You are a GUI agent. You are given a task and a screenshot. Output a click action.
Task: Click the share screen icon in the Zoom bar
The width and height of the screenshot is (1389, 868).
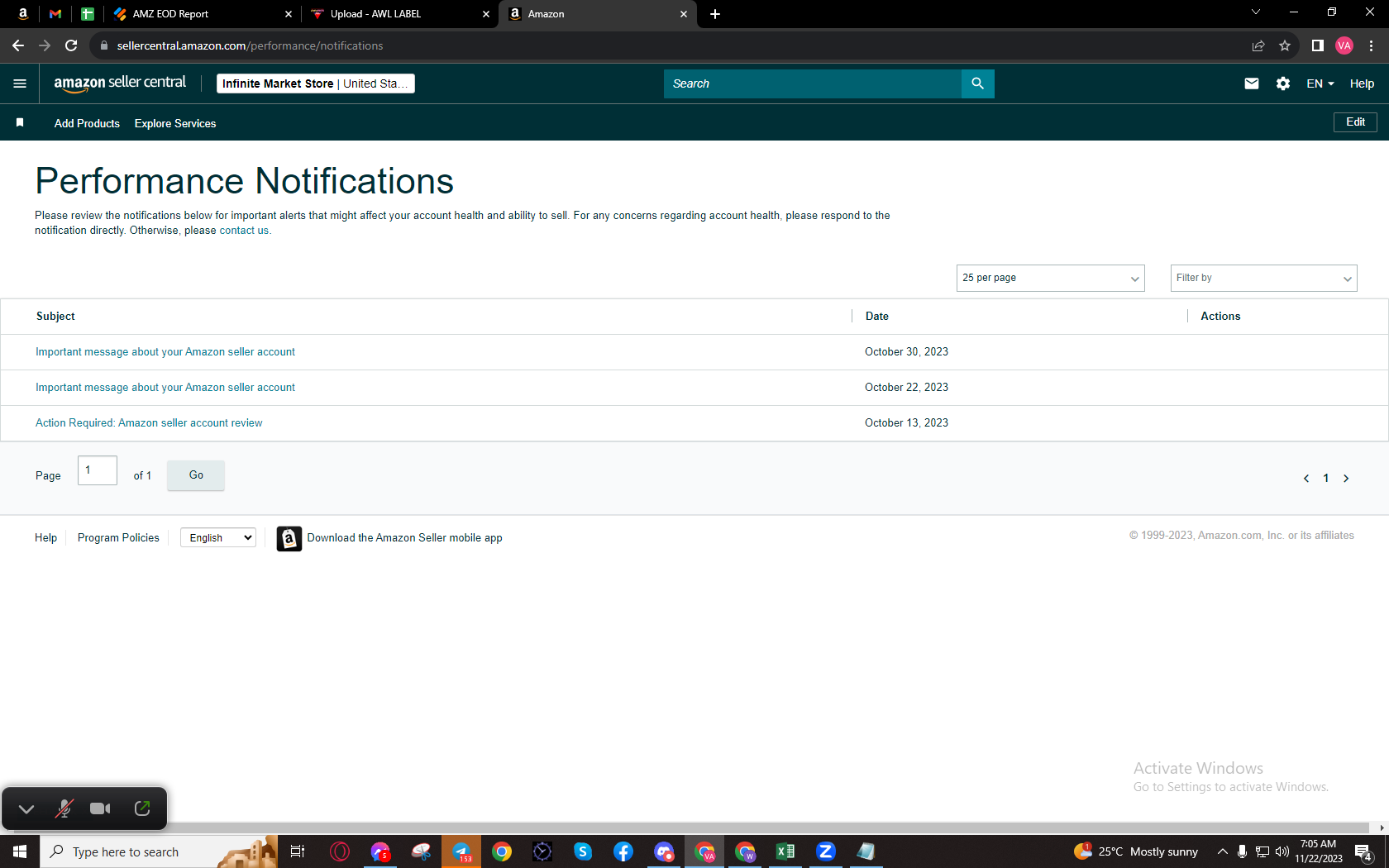(142, 808)
